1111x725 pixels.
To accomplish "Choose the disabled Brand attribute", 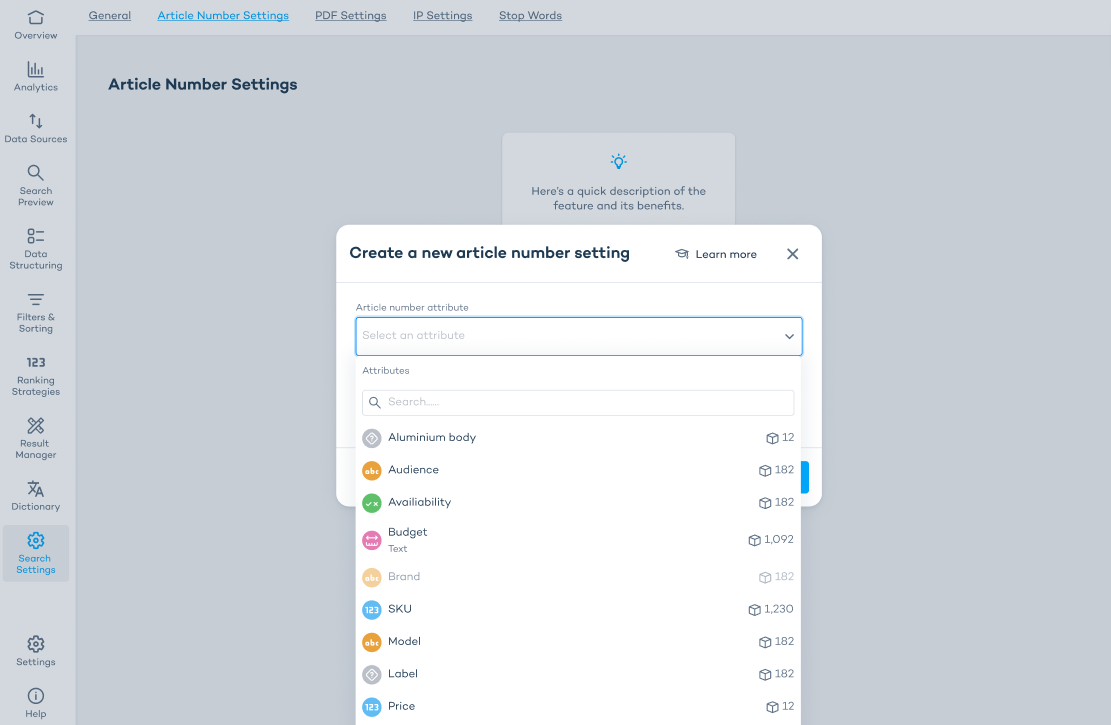I will pyautogui.click(x=578, y=577).
